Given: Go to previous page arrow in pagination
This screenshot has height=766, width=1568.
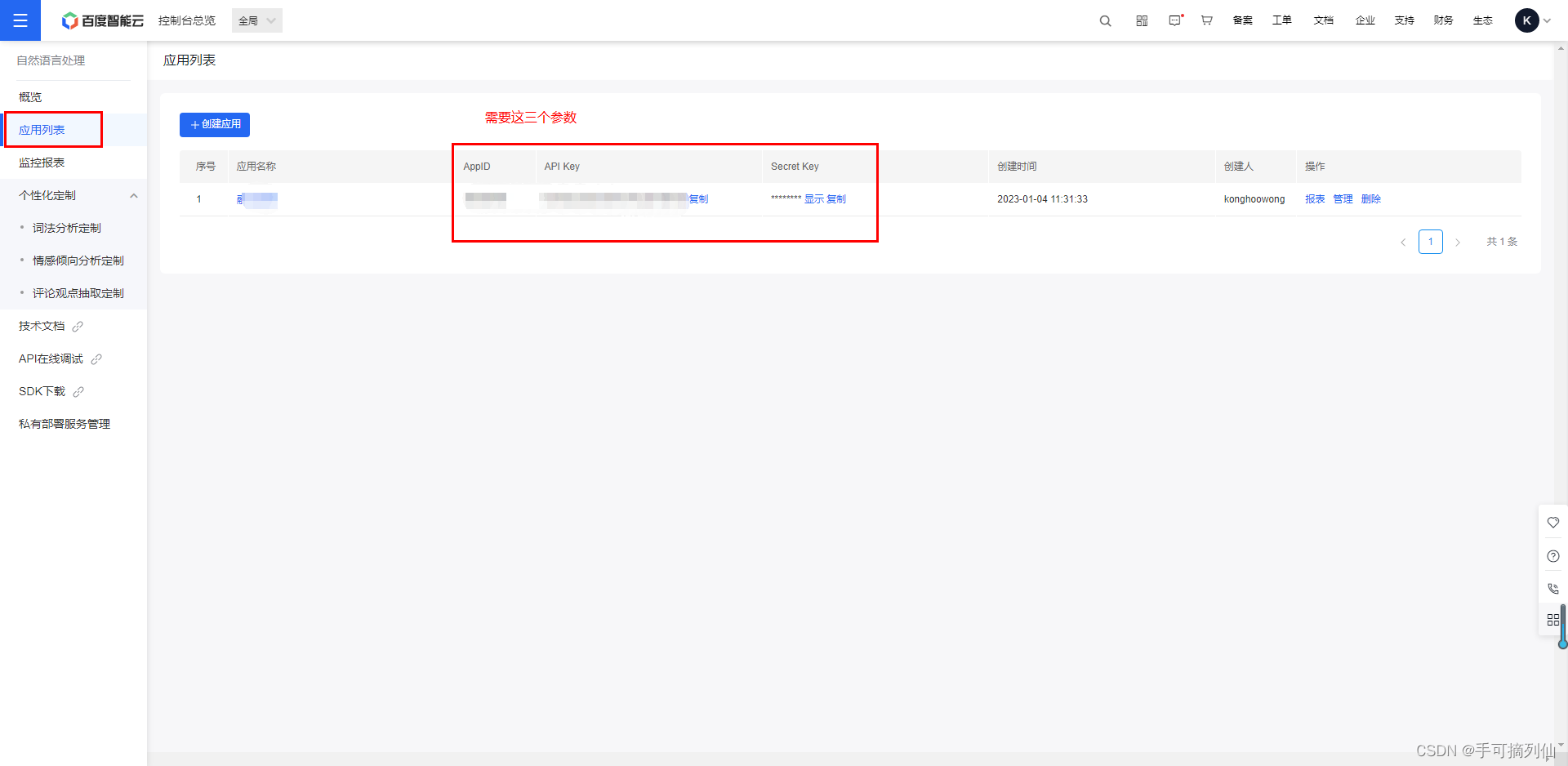Looking at the screenshot, I should [1403, 243].
